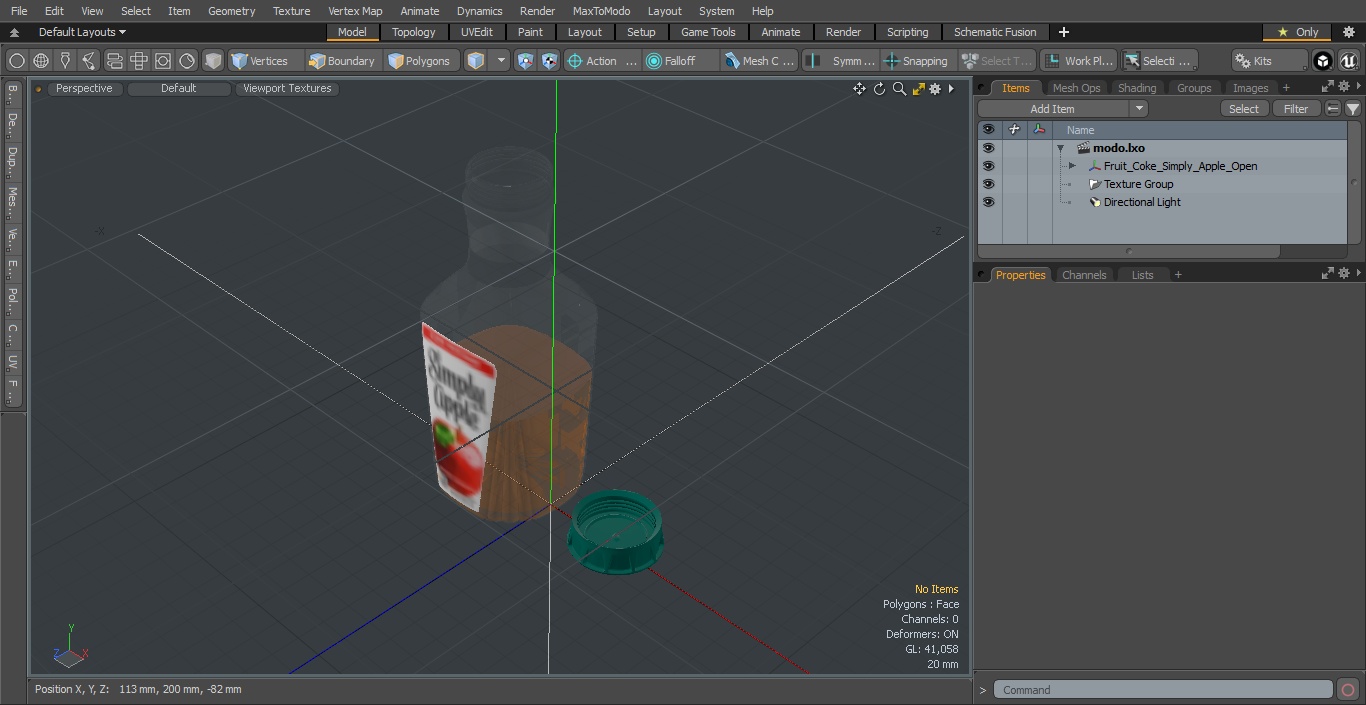
Task: Switch to Boundary selection mode
Action: 342,61
